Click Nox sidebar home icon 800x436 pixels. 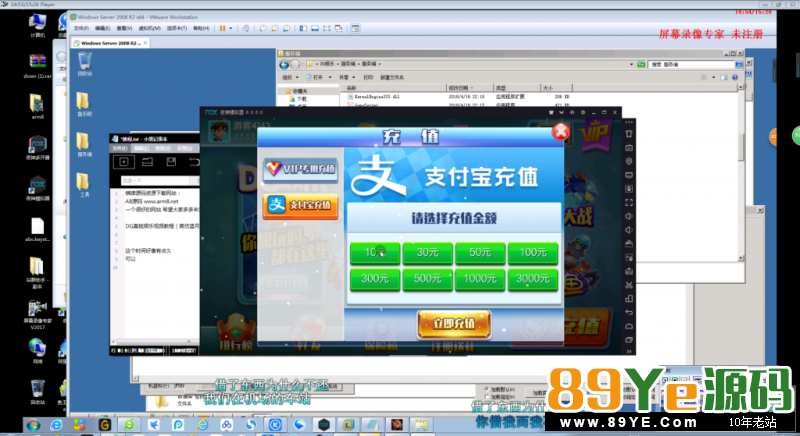coord(629,326)
